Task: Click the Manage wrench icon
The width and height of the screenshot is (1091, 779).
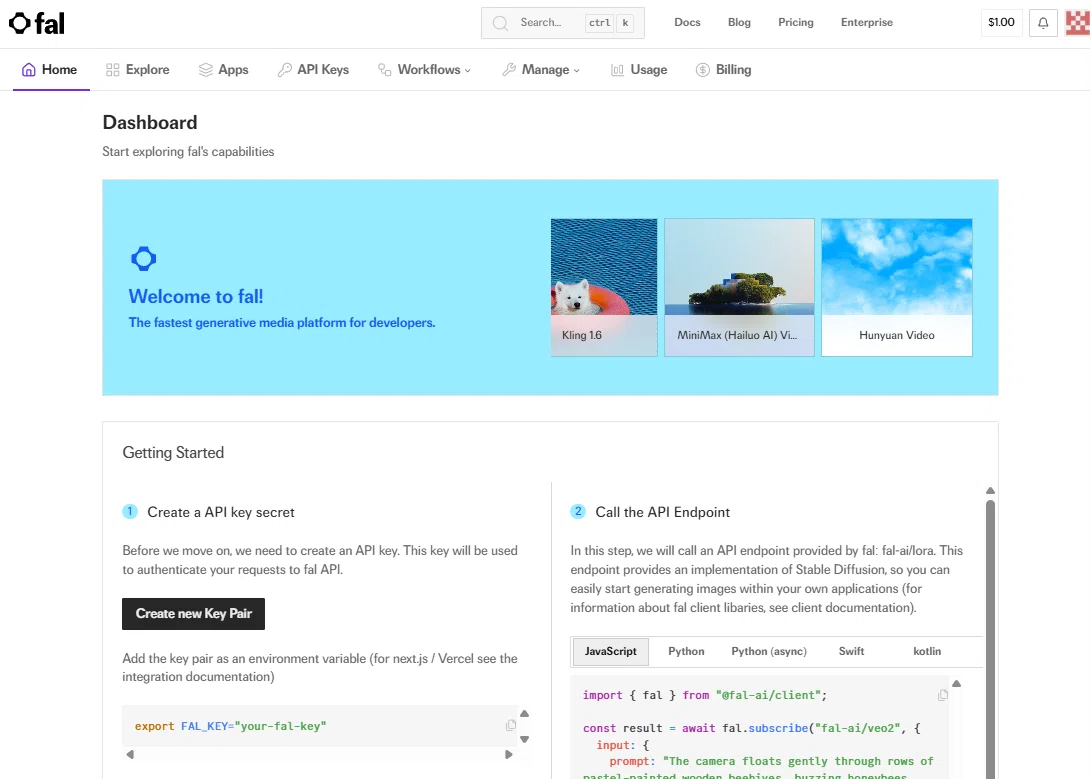Action: point(509,70)
